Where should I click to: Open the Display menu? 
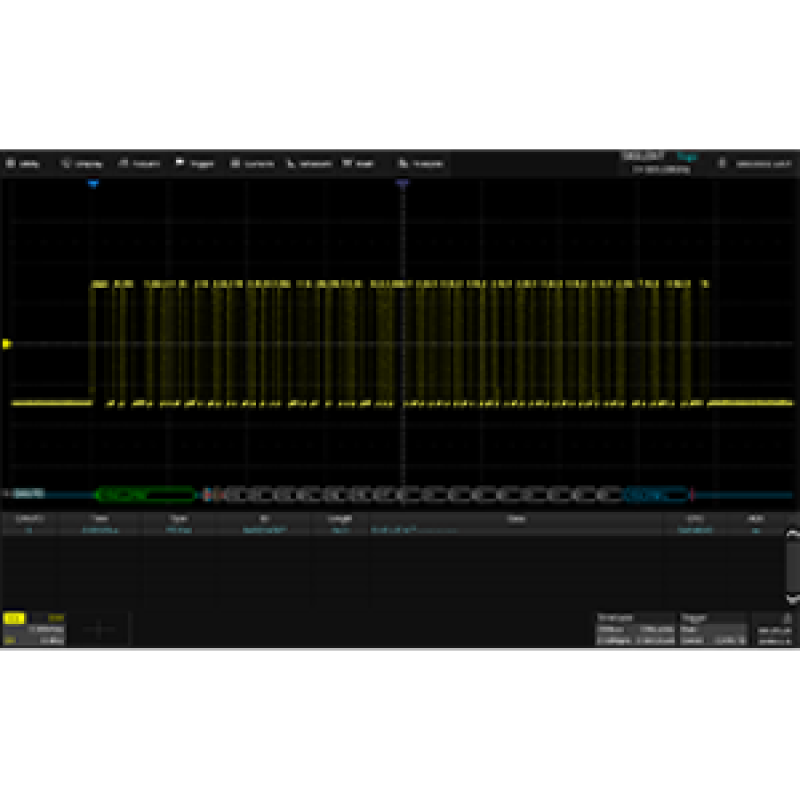click(82, 163)
